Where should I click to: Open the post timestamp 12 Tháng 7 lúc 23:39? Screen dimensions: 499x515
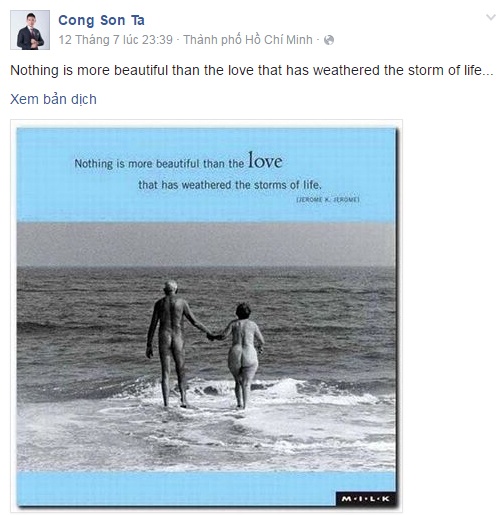(x=116, y=40)
